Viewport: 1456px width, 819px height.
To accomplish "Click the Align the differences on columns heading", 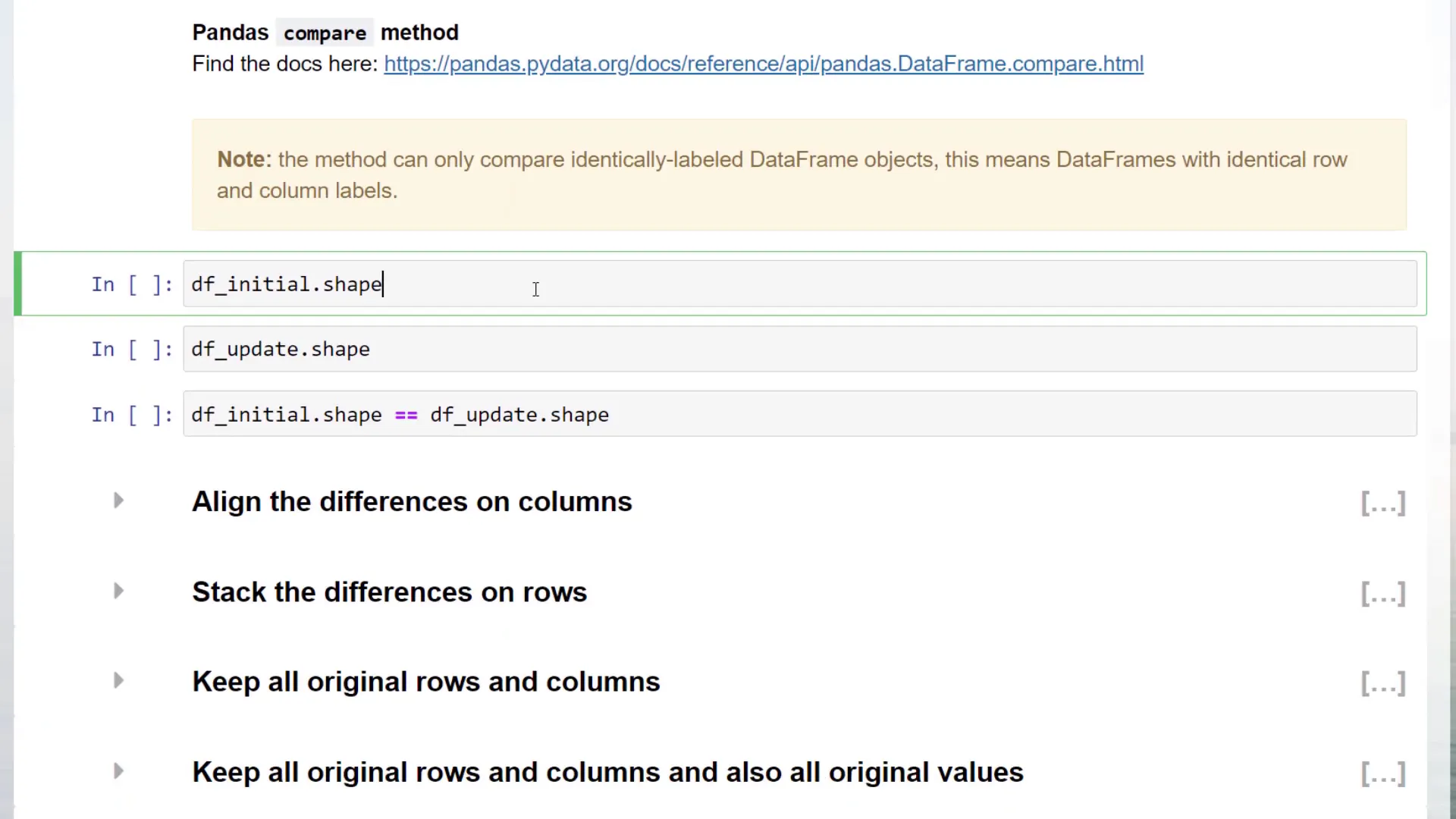I will [x=412, y=501].
